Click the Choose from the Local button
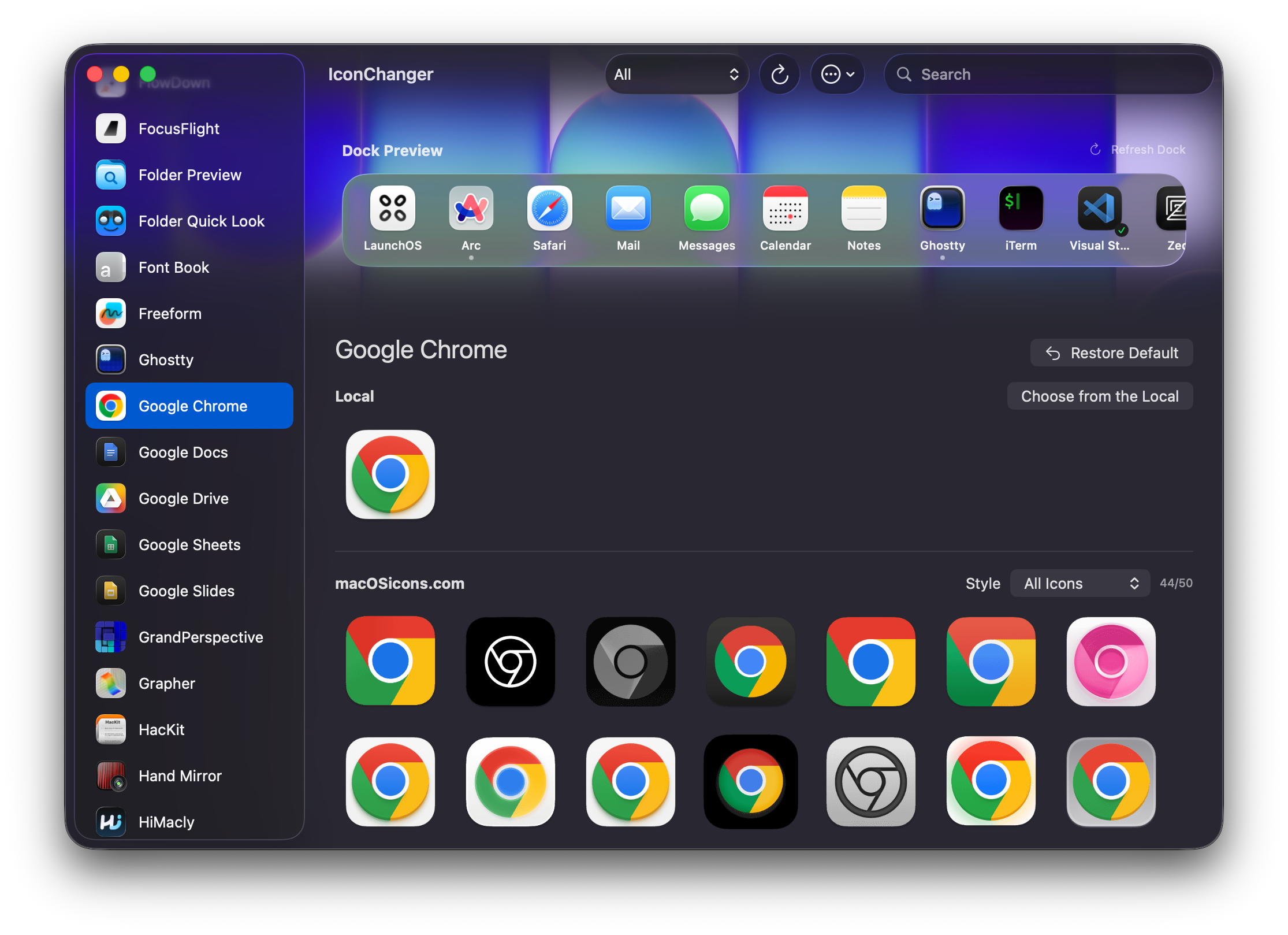 (x=1099, y=396)
